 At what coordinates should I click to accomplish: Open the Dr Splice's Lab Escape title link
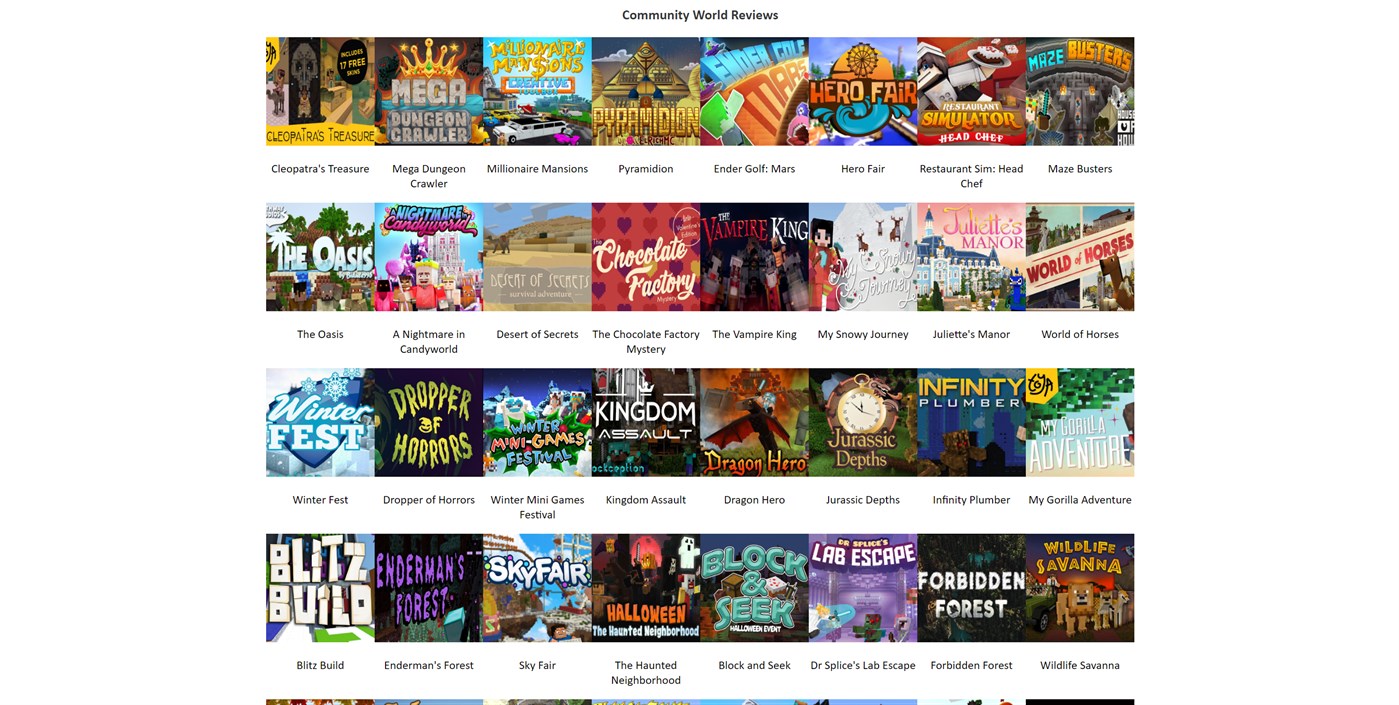[x=863, y=665]
